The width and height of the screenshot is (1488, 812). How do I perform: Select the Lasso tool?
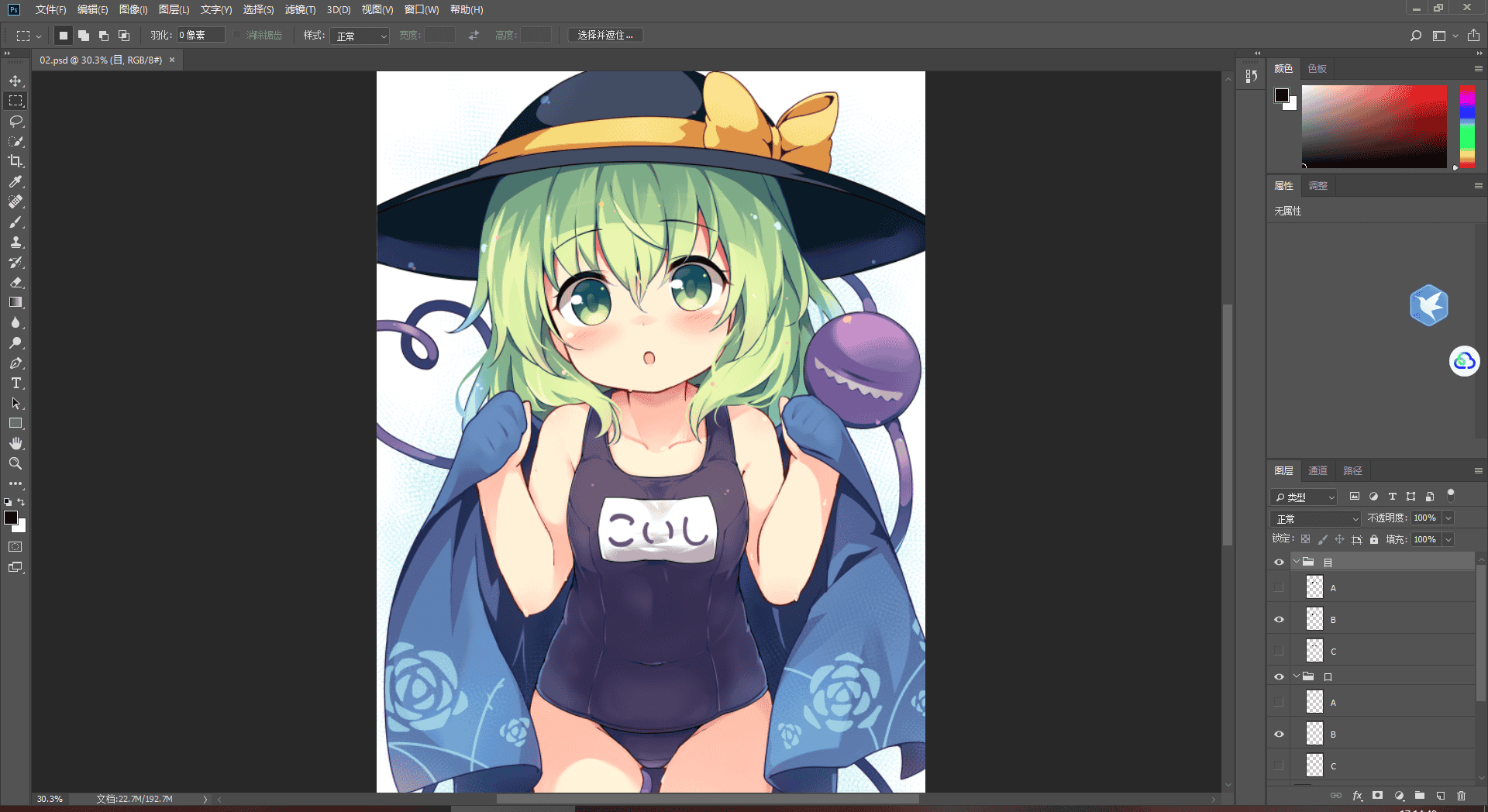[x=15, y=121]
